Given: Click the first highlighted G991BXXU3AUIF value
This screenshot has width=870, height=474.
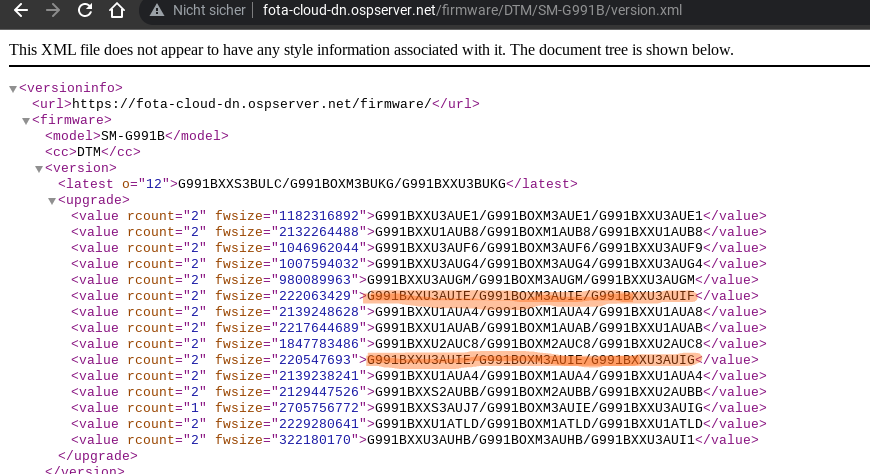Looking at the screenshot, I should pyautogui.click(x=531, y=296).
